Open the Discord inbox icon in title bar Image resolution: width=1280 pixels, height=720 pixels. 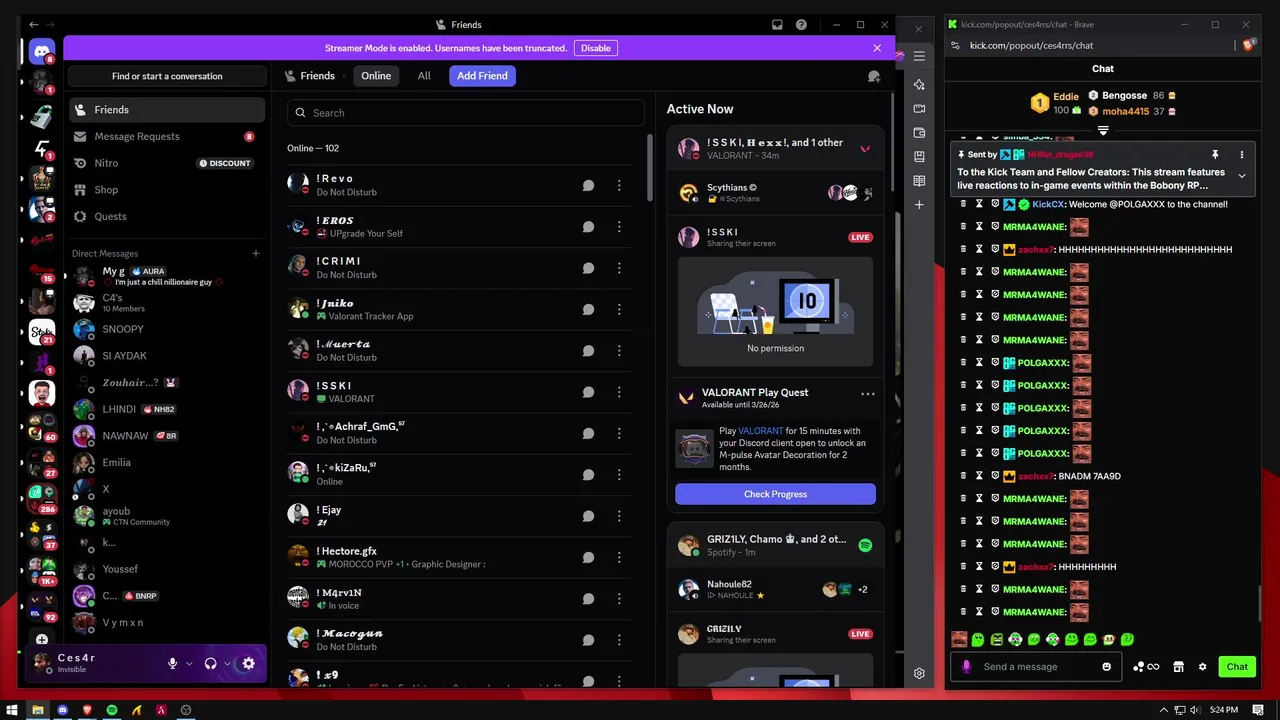click(x=777, y=25)
